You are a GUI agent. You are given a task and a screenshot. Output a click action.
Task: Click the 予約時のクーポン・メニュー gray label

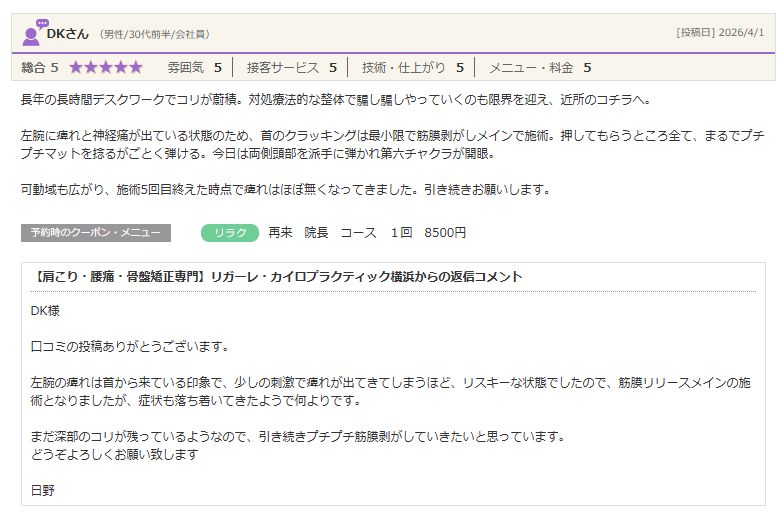(95, 233)
